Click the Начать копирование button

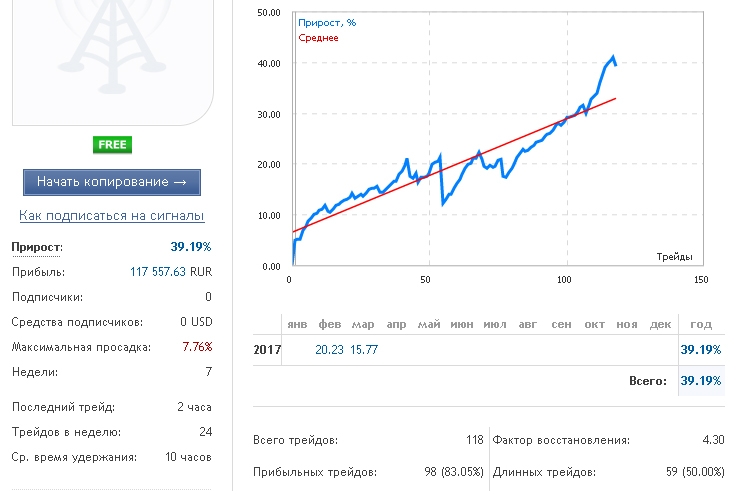[x=112, y=182]
